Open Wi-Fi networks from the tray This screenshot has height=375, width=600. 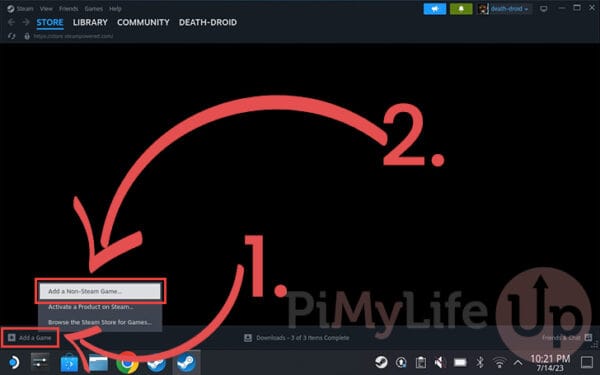[x=499, y=362]
